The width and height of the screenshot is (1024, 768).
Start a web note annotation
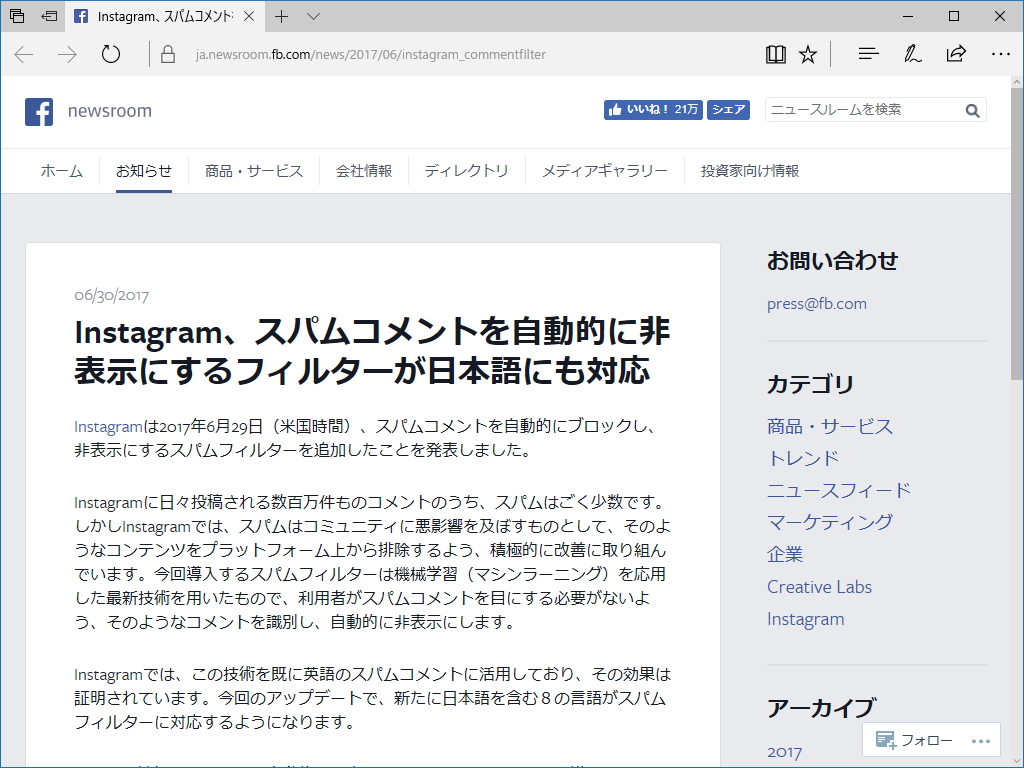click(911, 53)
